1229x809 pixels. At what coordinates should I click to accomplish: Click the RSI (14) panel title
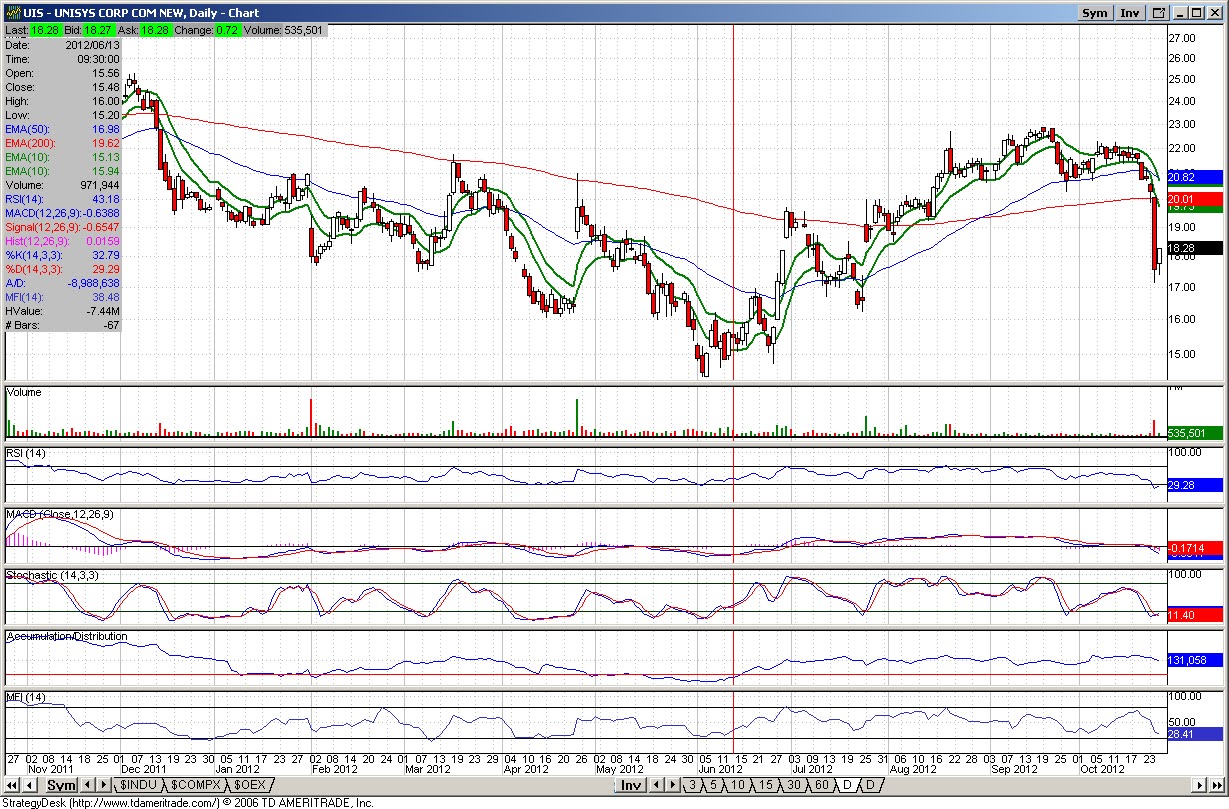point(26,454)
